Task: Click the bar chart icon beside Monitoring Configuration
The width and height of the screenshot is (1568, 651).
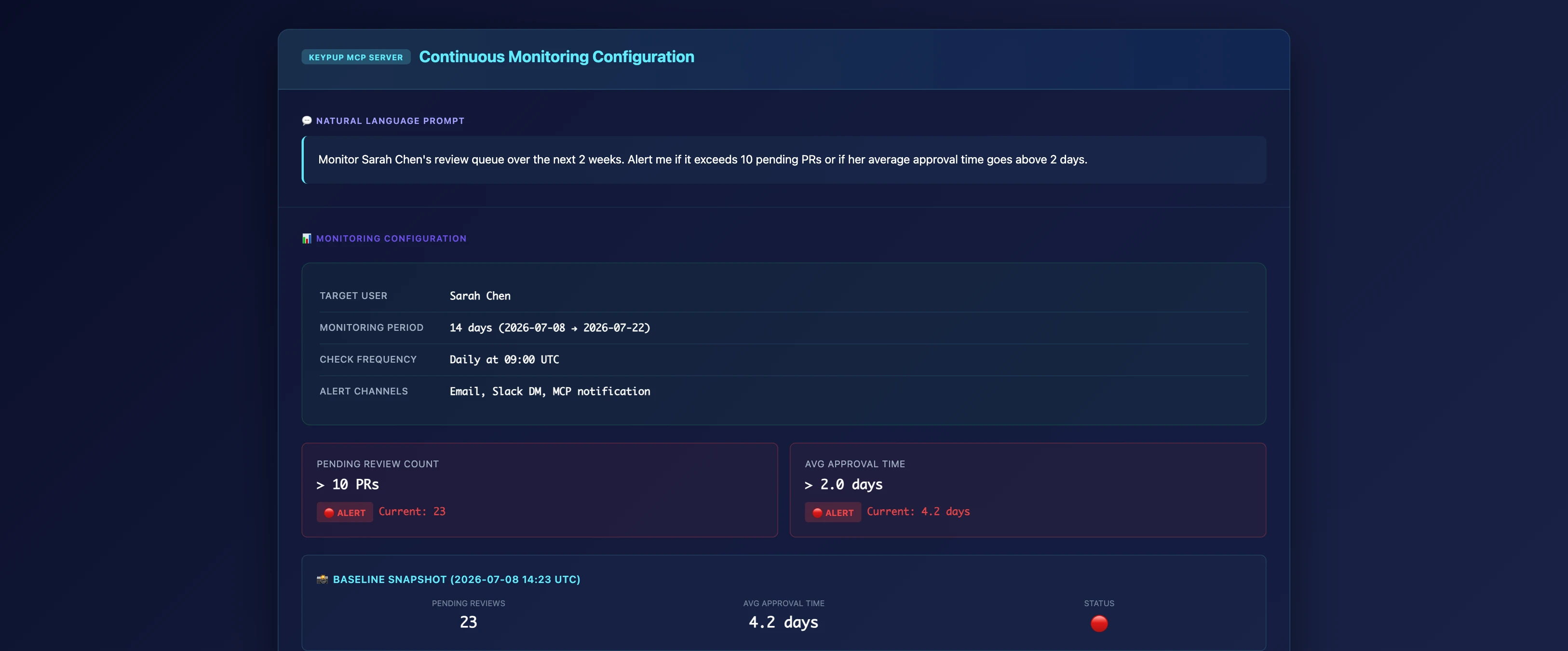Action: [x=307, y=238]
